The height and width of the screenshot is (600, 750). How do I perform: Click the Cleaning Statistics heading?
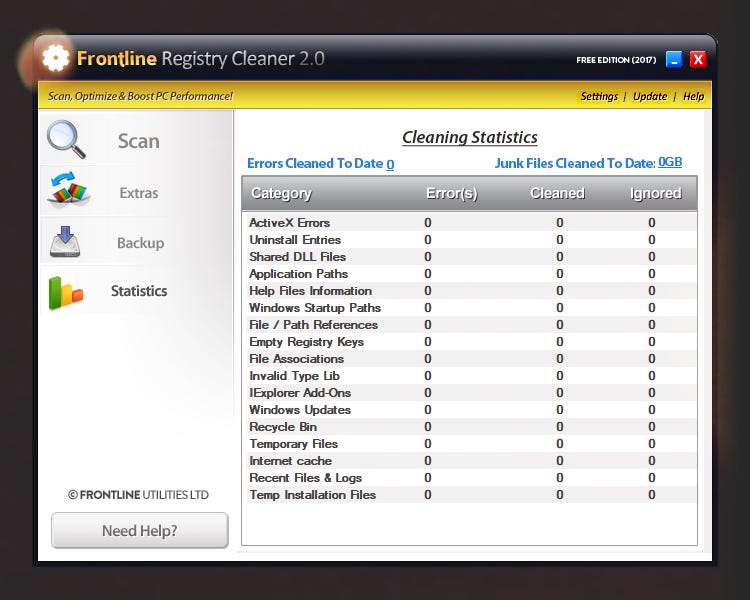pyautogui.click(x=470, y=137)
